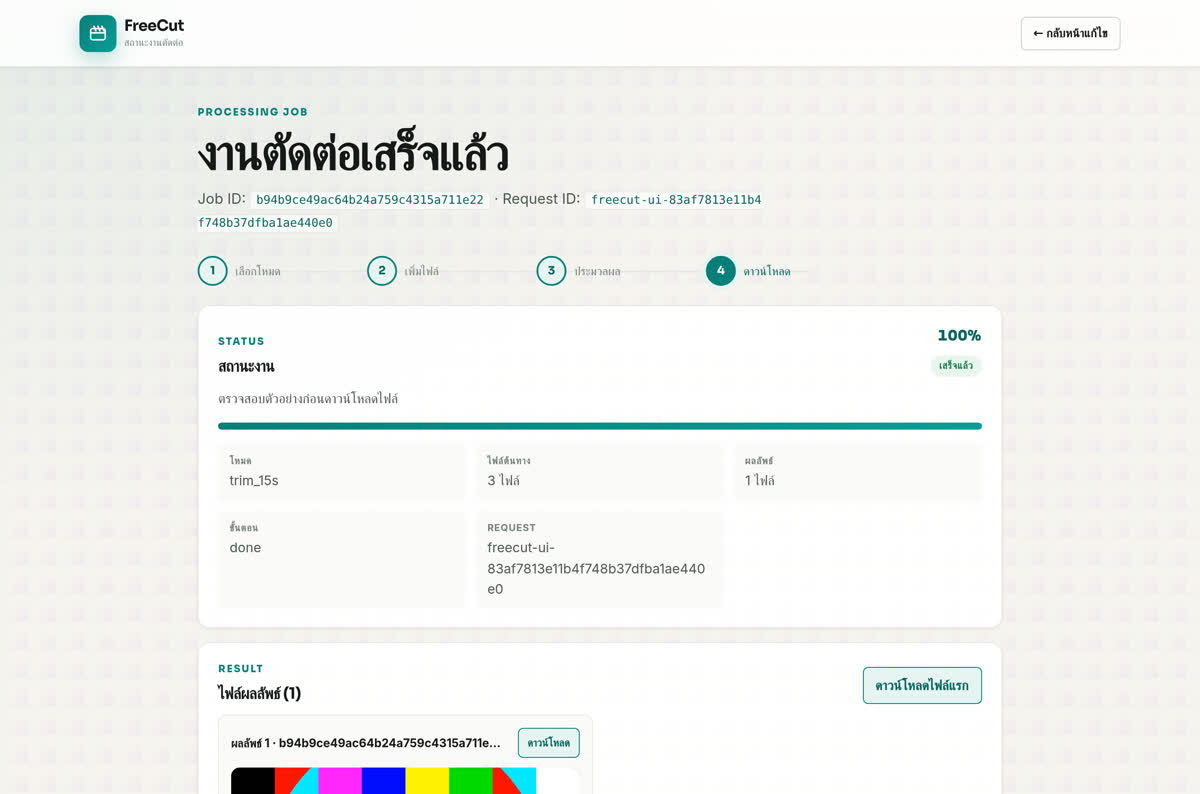Click the trim_15s mode value
This screenshot has height=794, width=1200.
[x=254, y=481]
